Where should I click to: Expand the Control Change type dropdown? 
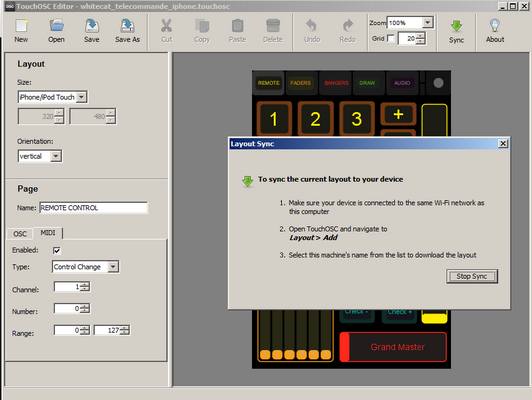click(x=113, y=267)
